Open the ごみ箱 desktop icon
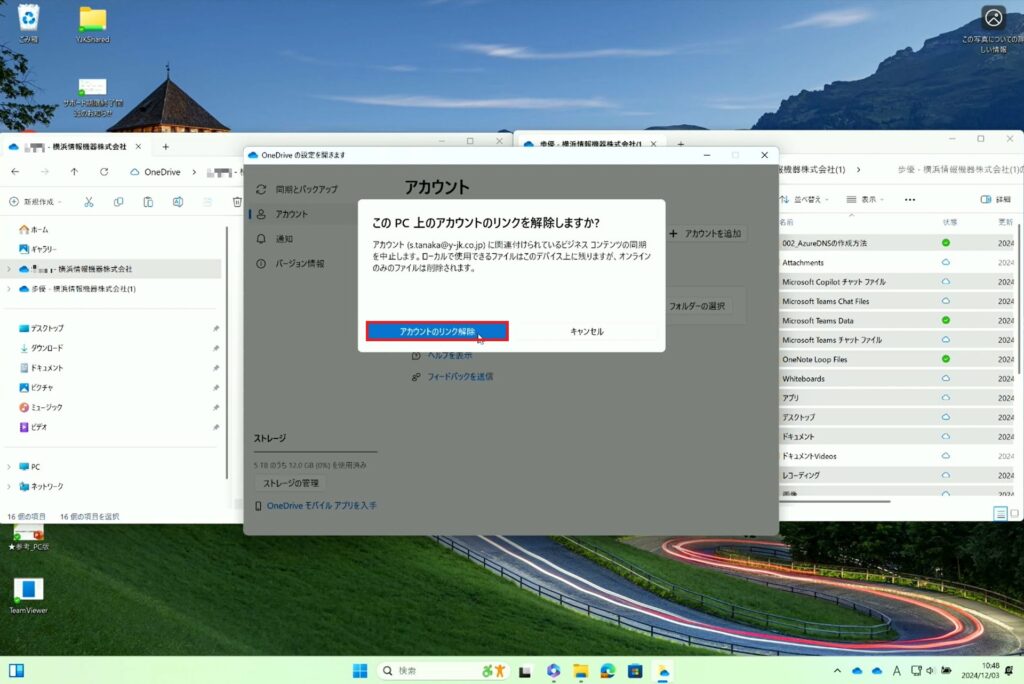The width and height of the screenshot is (1024, 684). point(28,24)
